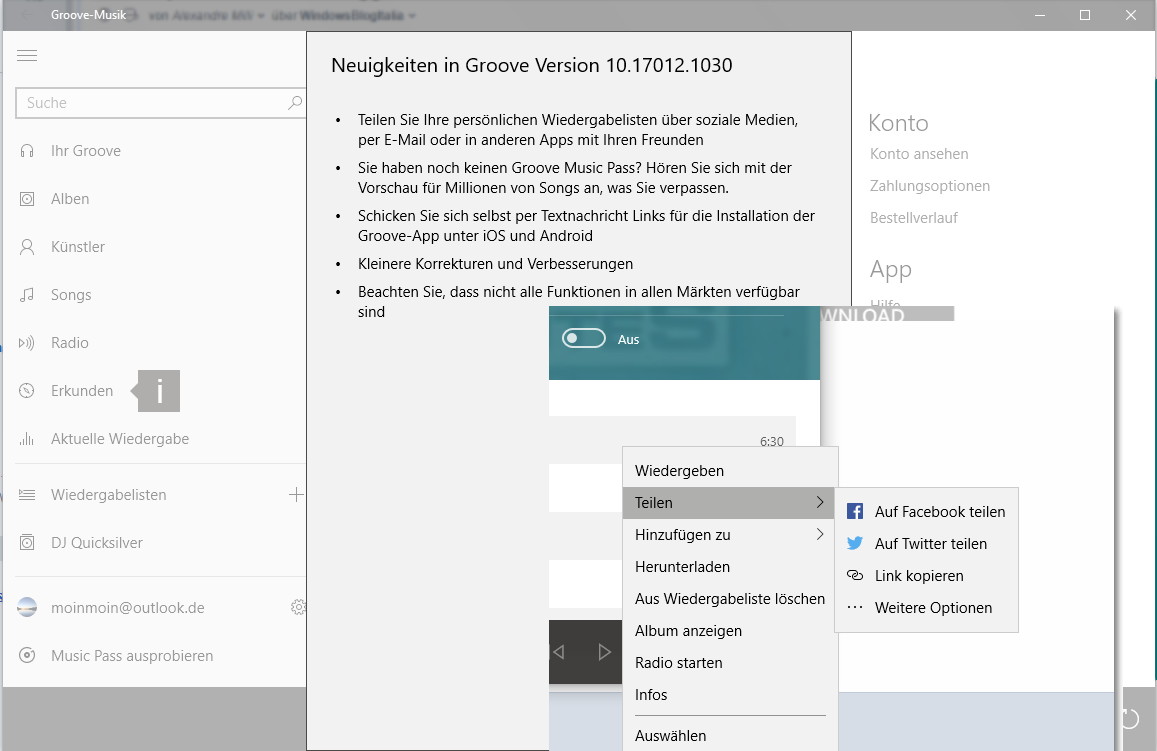The height and width of the screenshot is (751, 1157).
Task: Select Auf Twitter teilen
Action: (x=927, y=544)
